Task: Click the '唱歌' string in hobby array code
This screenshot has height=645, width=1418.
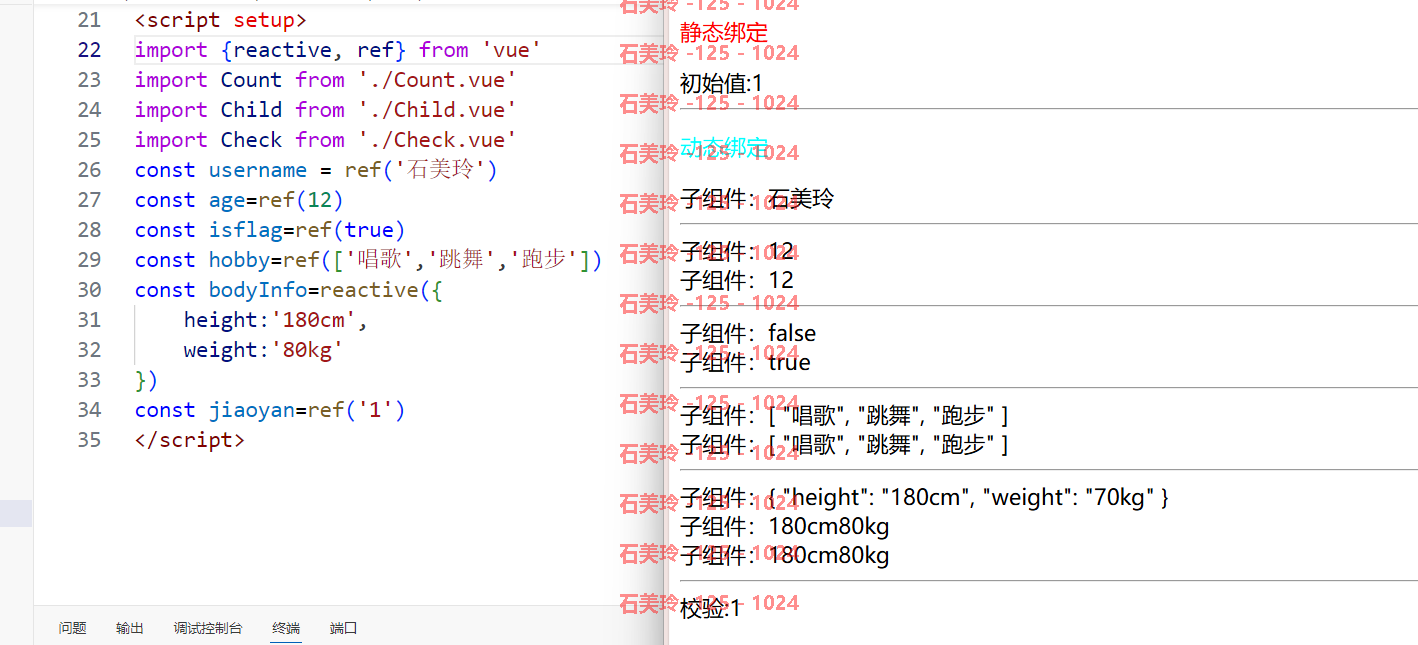Action: 381,260
